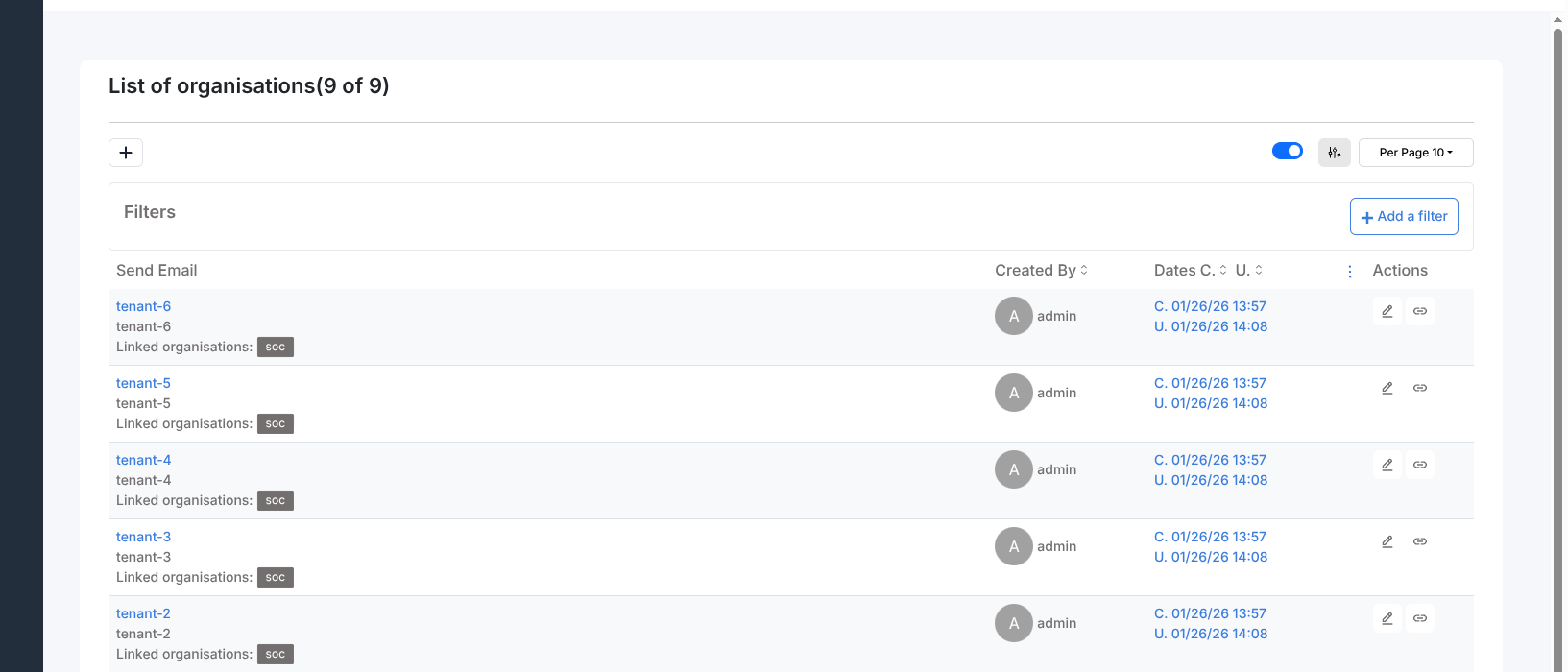Click the plus button to add organisation
The height and width of the screenshot is (672, 1568).
tap(126, 153)
